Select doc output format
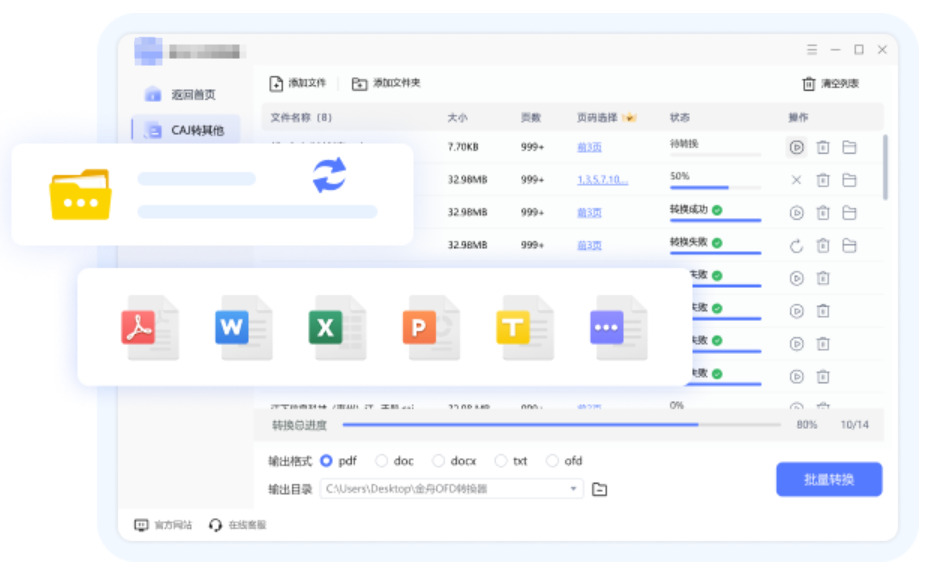The image size is (941, 570). [381, 461]
